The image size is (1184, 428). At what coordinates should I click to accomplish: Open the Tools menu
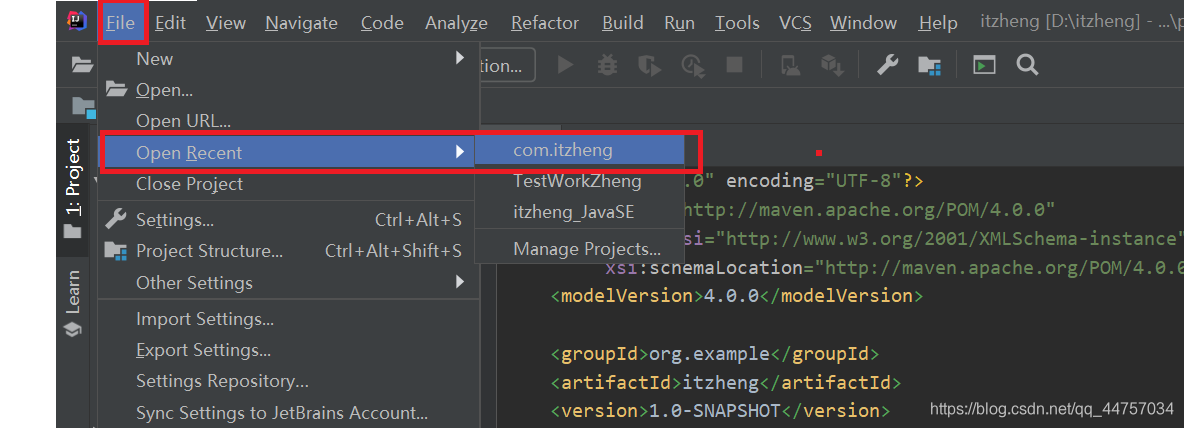pos(737,23)
